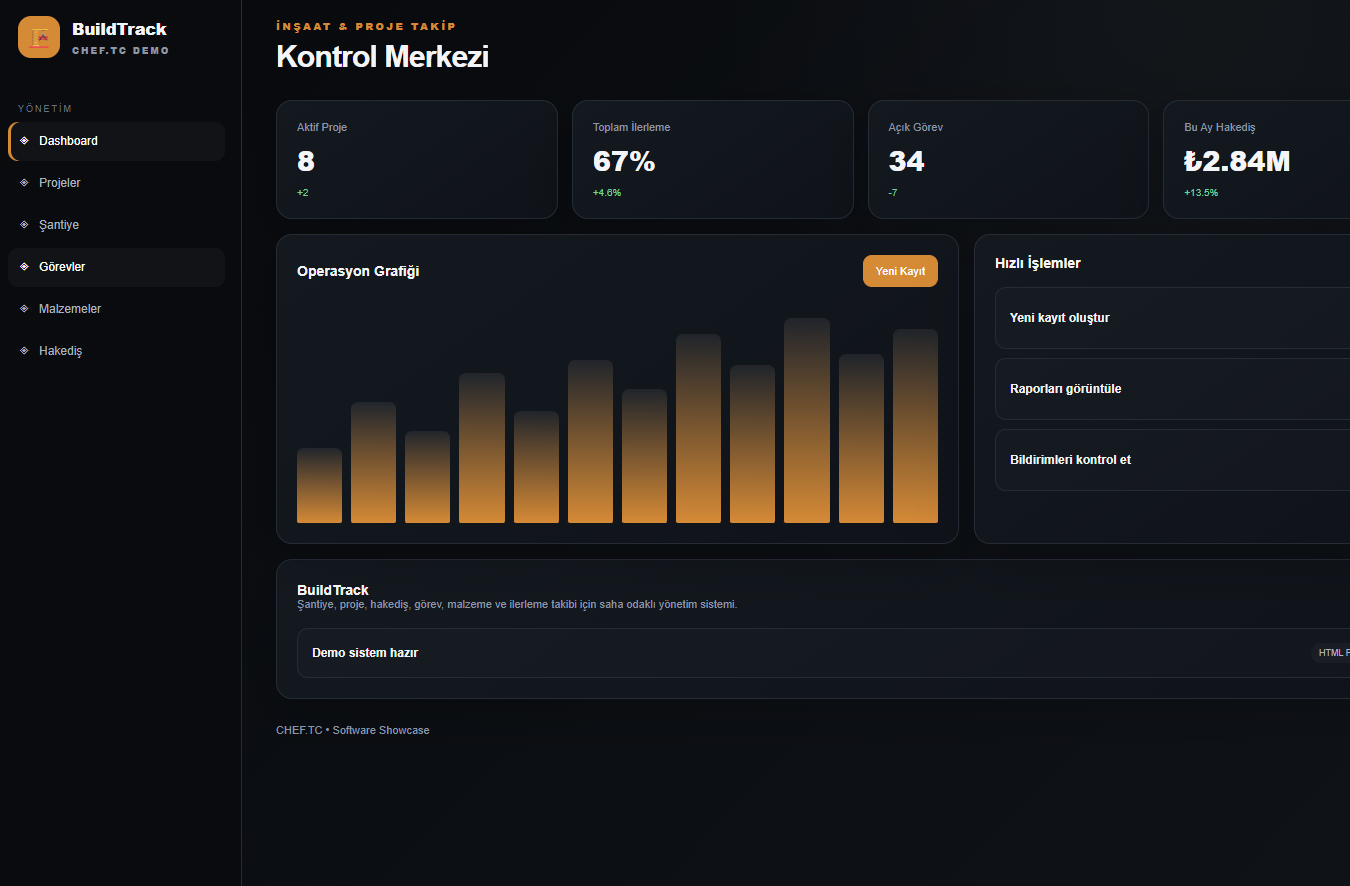This screenshot has height=886, width=1350.
Task: Click the diamond icon beside Hakediş
Action: click(x=24, y=351)
